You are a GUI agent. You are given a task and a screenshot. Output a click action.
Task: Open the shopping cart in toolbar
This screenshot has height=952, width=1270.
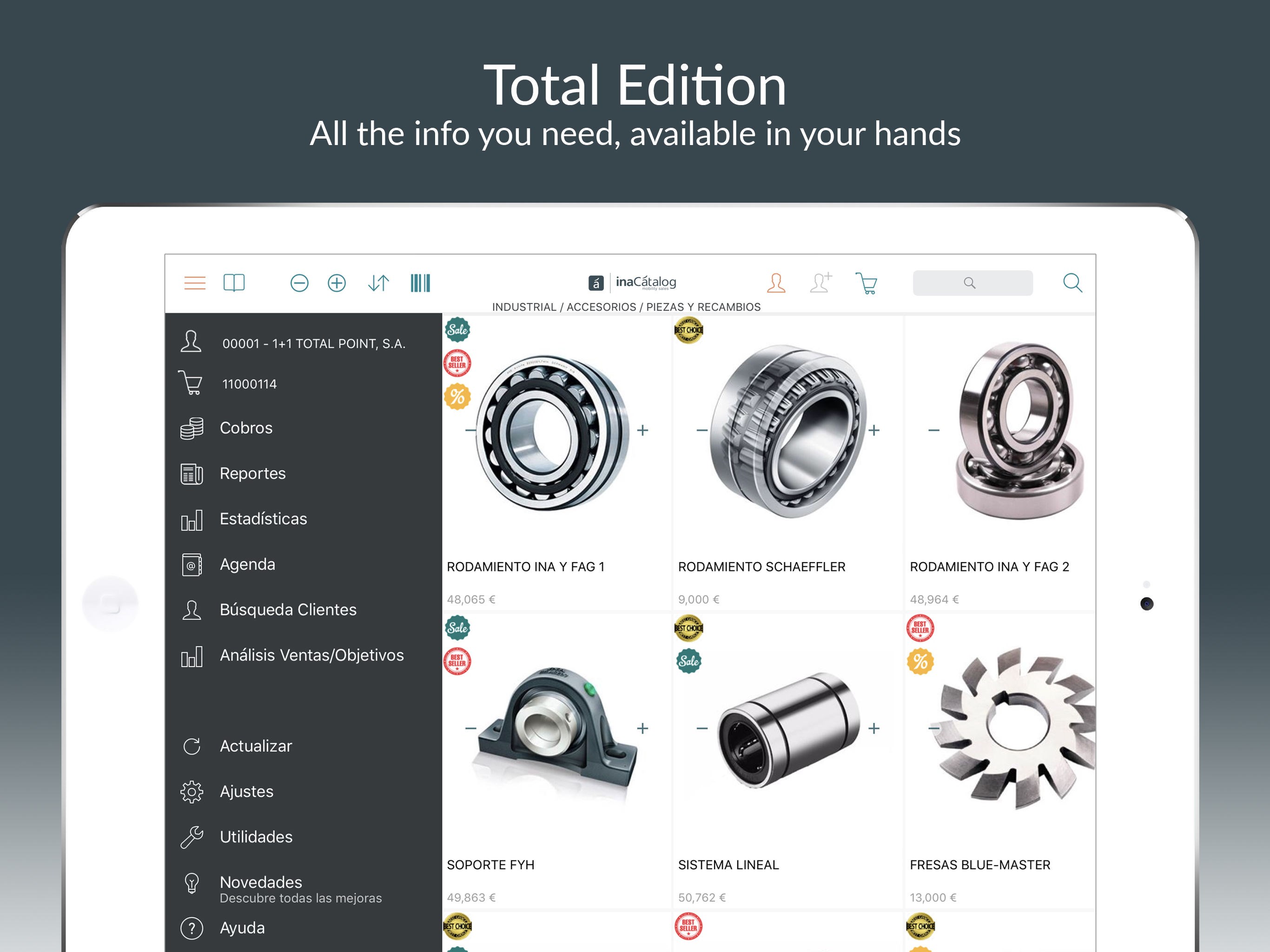[x=866, y=283]
